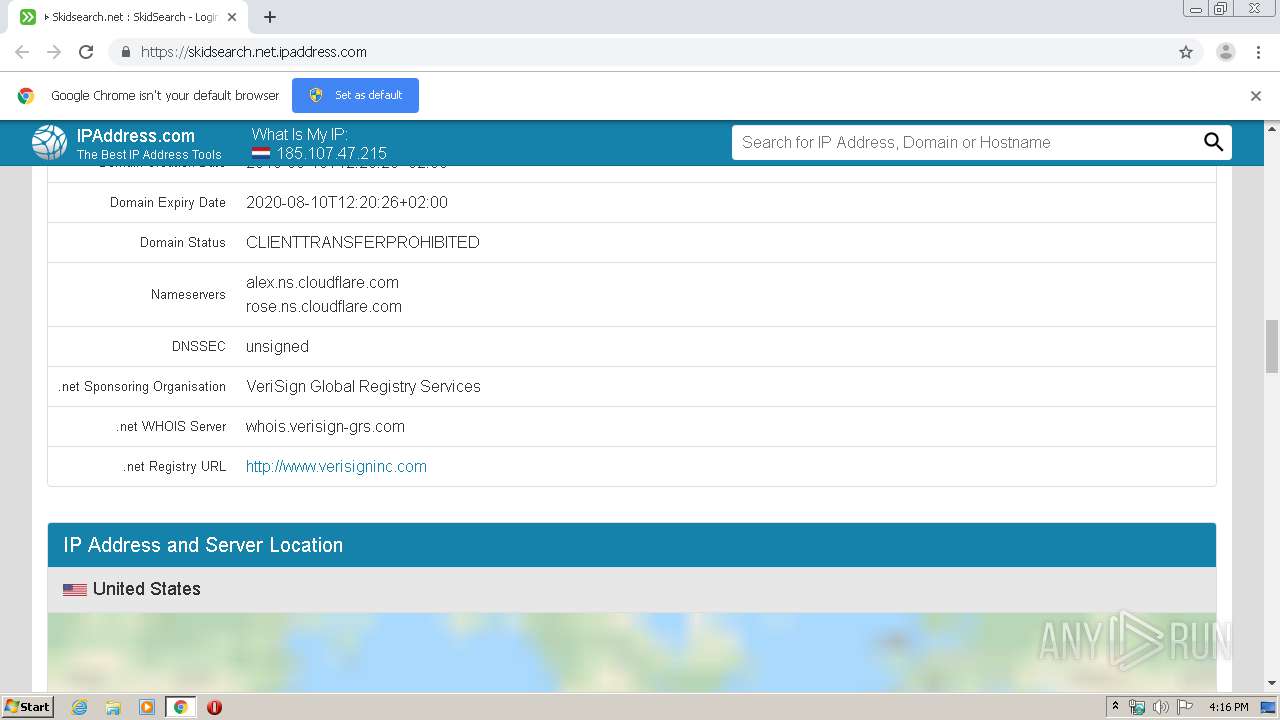Click the browser forward arrow
The image size is (1280, 720).
tap(54, 52)
